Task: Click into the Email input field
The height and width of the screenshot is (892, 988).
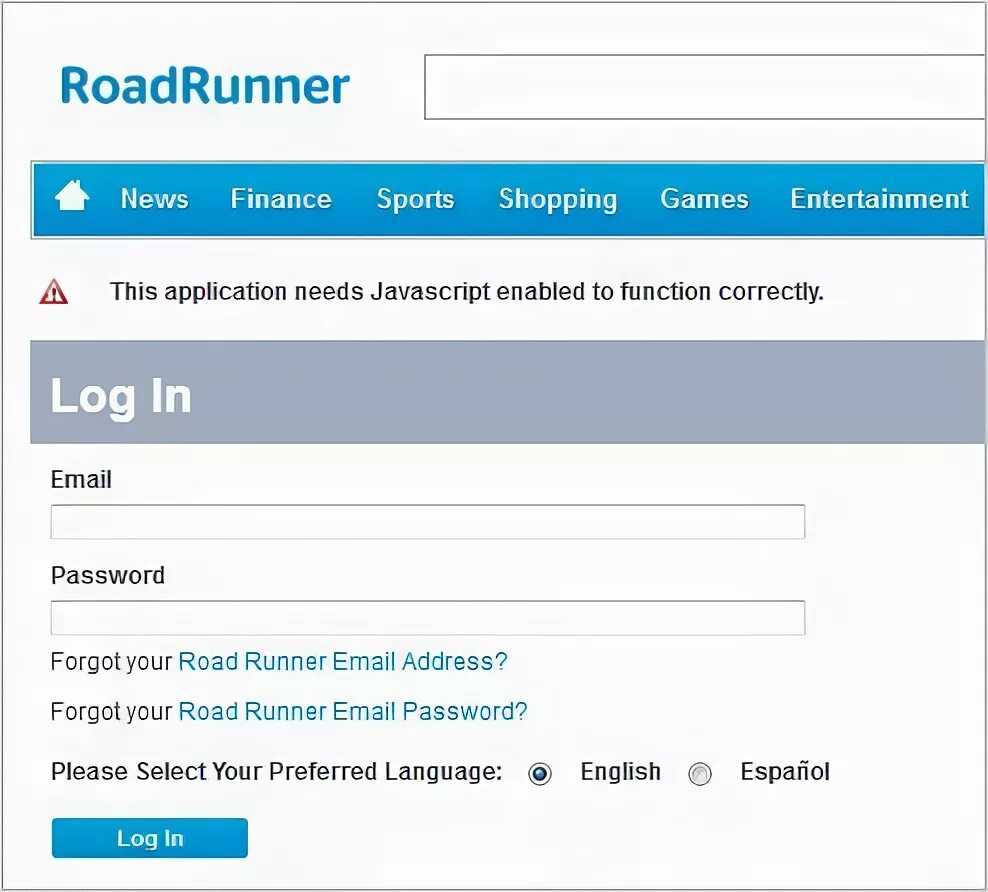Action: click(428, 522)
